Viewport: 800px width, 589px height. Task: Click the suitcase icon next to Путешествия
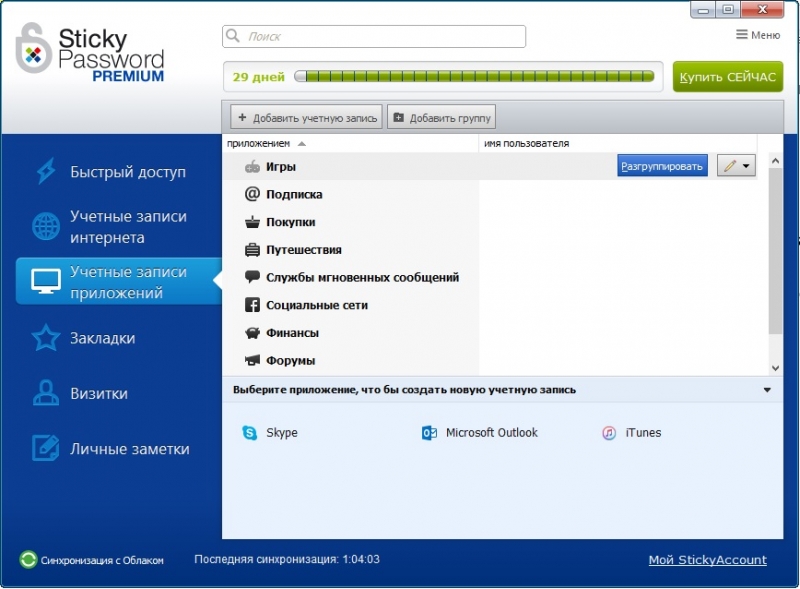coord(252,250)
